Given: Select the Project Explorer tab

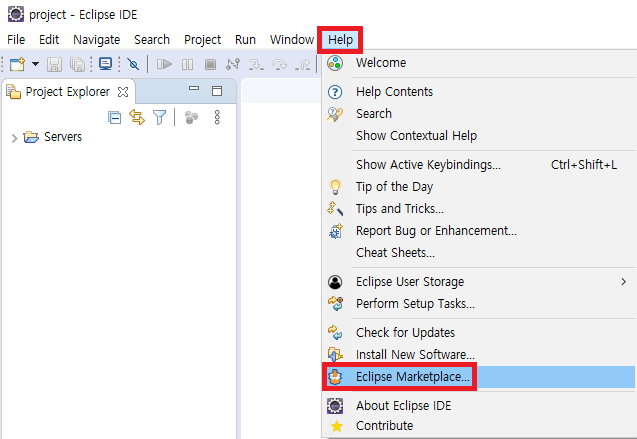Looking at the screenshot, I should [67, 92].
